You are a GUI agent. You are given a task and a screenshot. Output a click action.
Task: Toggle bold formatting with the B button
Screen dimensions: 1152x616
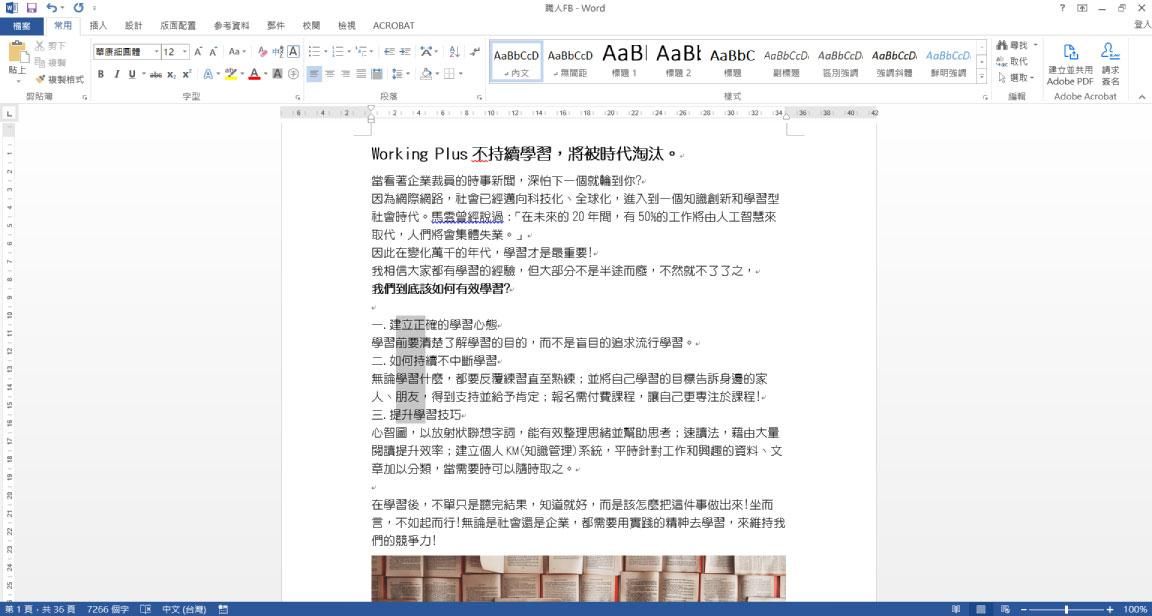coord(101,74)
